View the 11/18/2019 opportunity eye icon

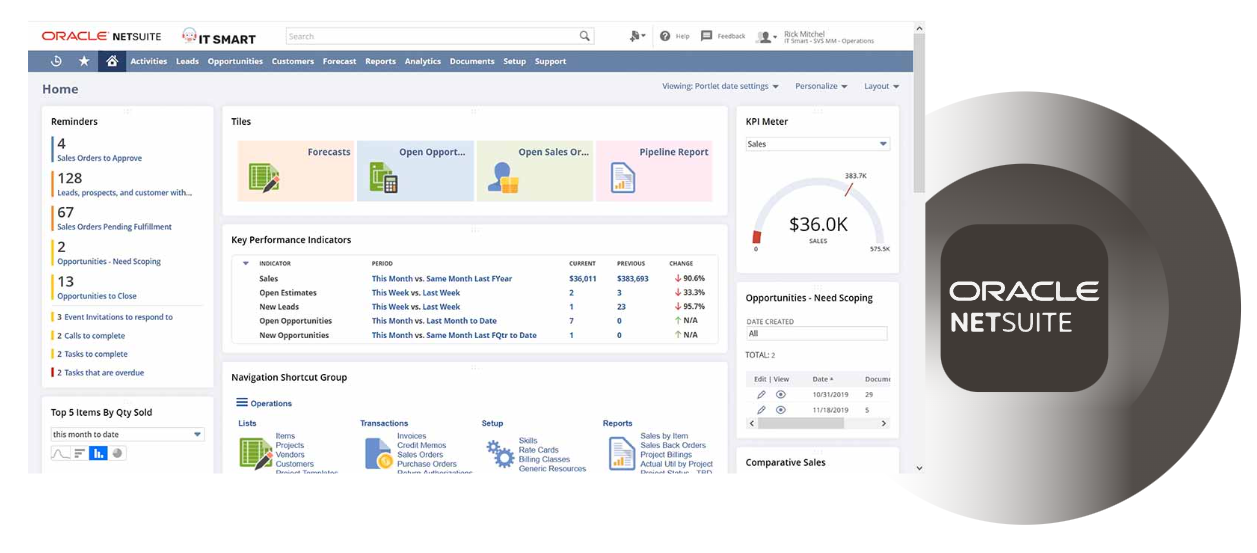(781, 409)
